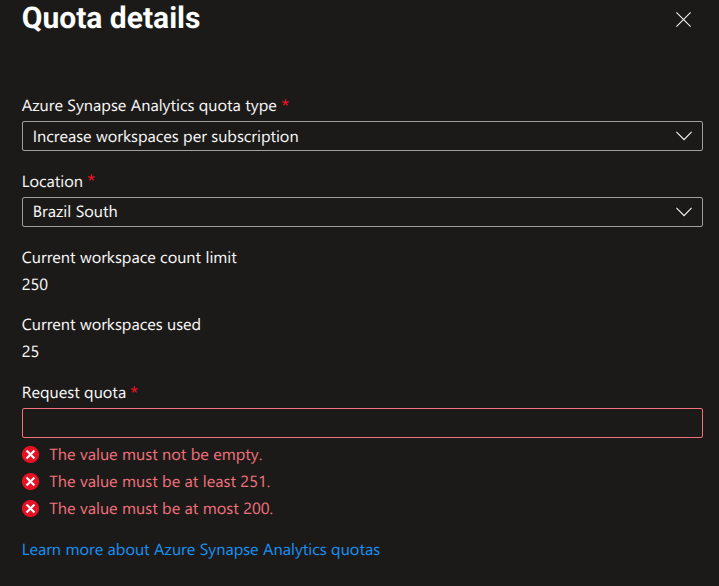This screenshot has height=586, width=719.
Task: Click the 'Current workspace count limit' label
Action: coord(129,258)
